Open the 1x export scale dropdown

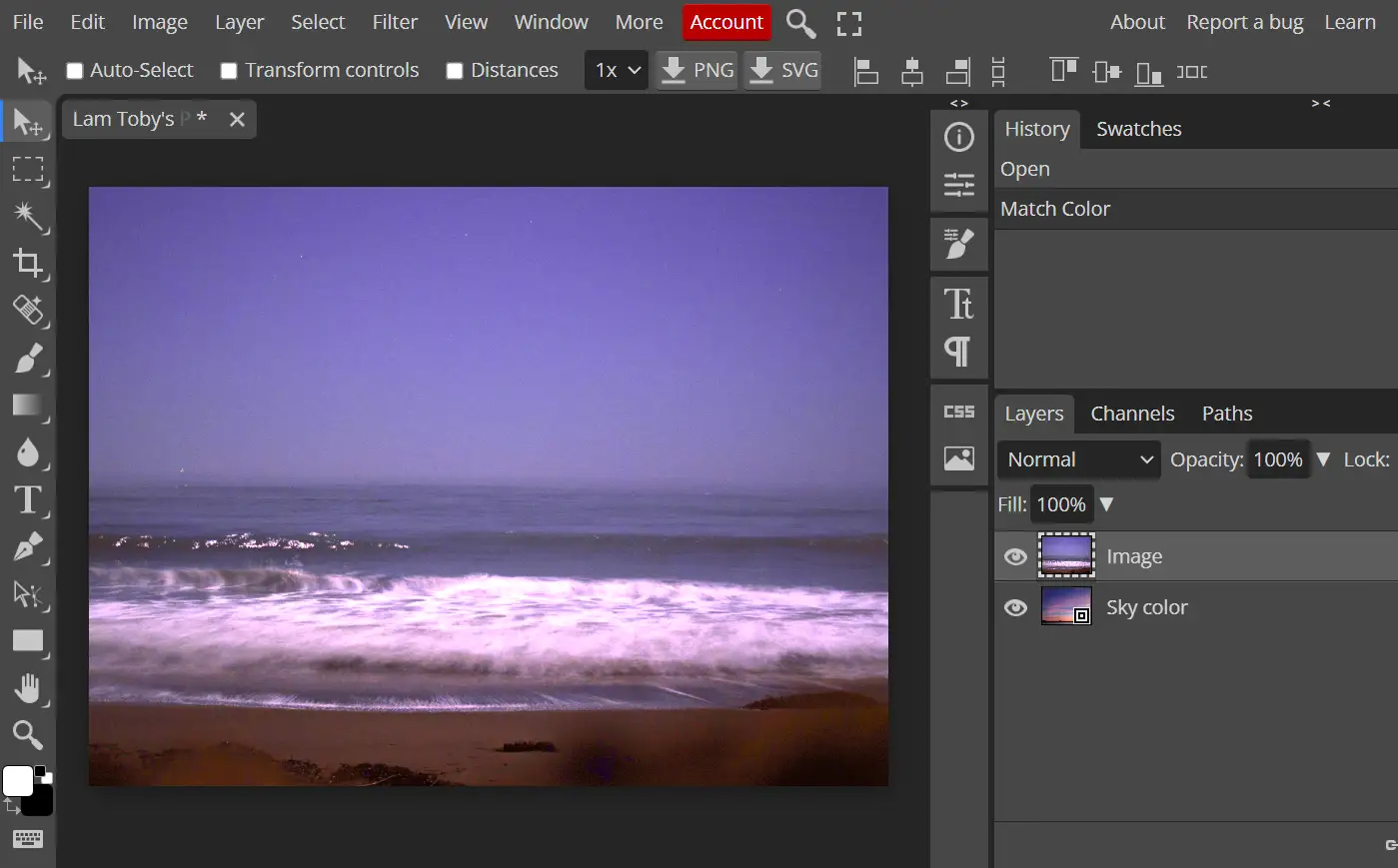point(617,71)
